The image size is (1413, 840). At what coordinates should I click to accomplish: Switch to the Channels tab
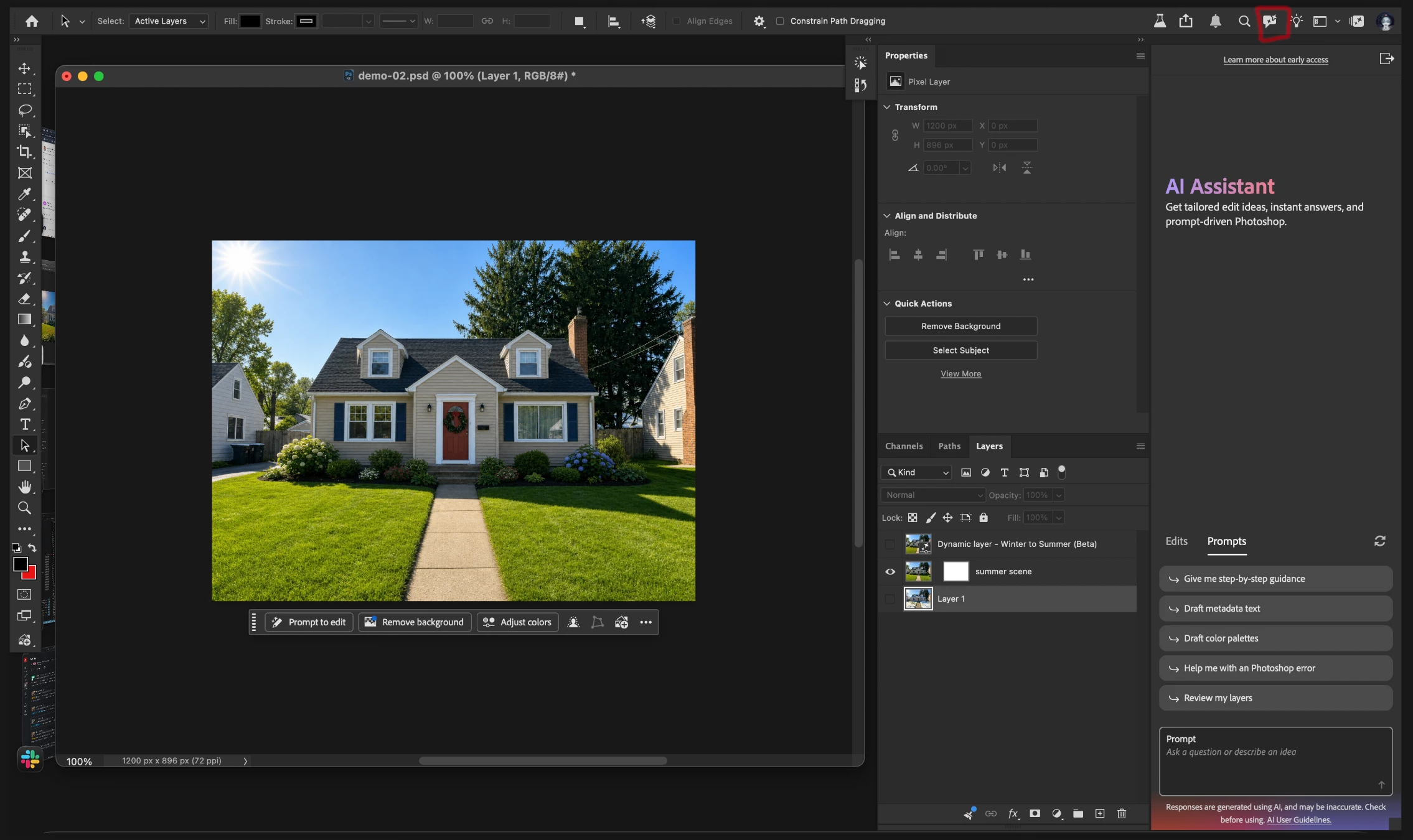pyautogui.click(x=904, y=446)
